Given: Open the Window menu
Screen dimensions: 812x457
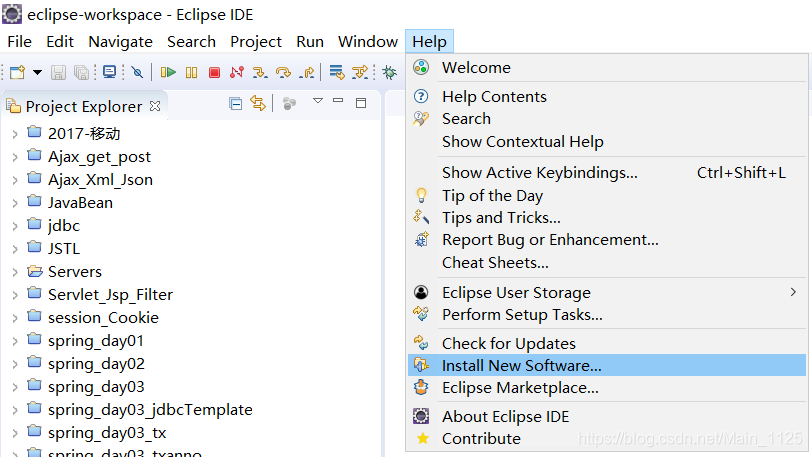Looking at the screenshot, I should [368, 41].
